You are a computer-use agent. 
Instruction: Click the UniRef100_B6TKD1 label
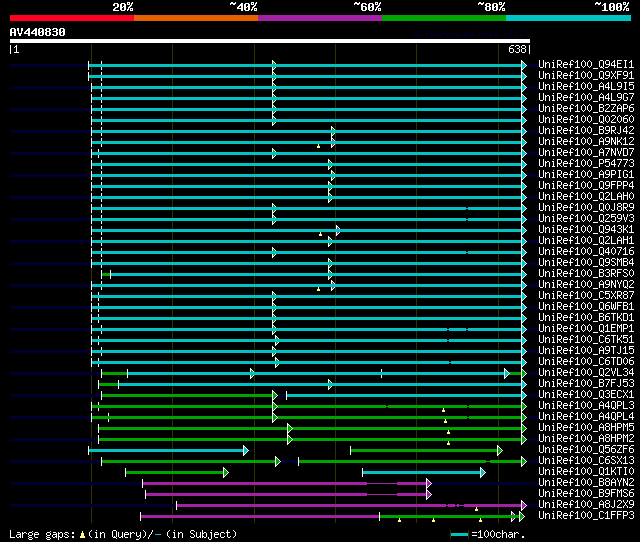tap(586, 318)
